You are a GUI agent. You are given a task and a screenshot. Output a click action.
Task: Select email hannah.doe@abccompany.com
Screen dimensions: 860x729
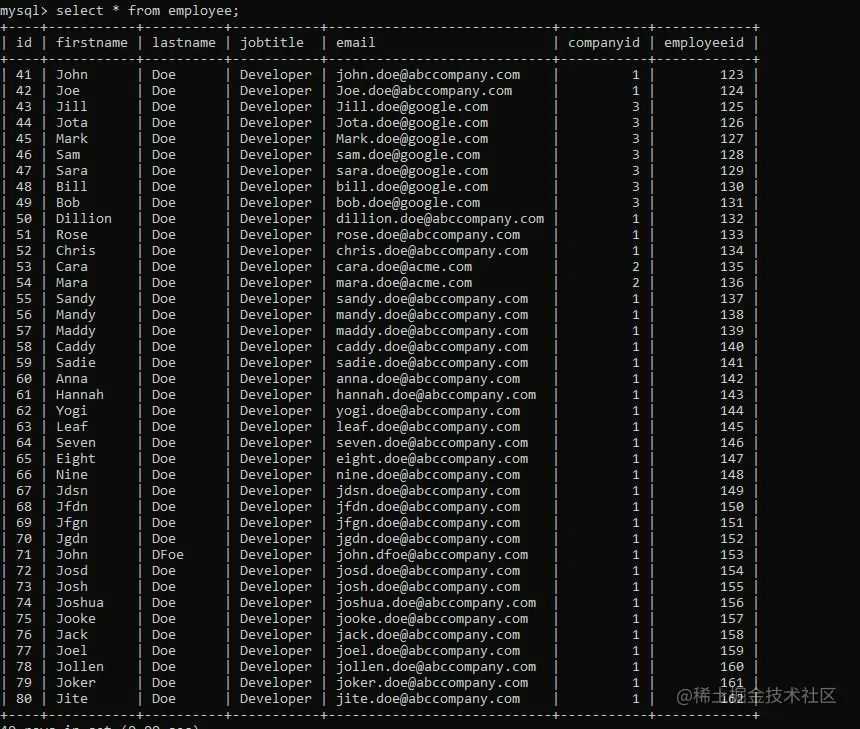tap(436, 394)
